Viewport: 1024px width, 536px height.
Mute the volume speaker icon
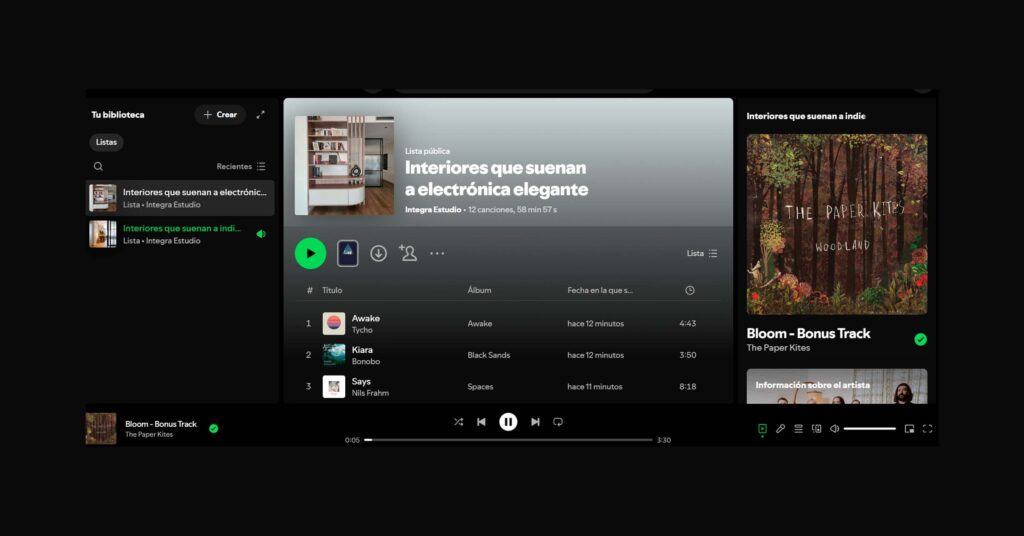click(834, 428)
